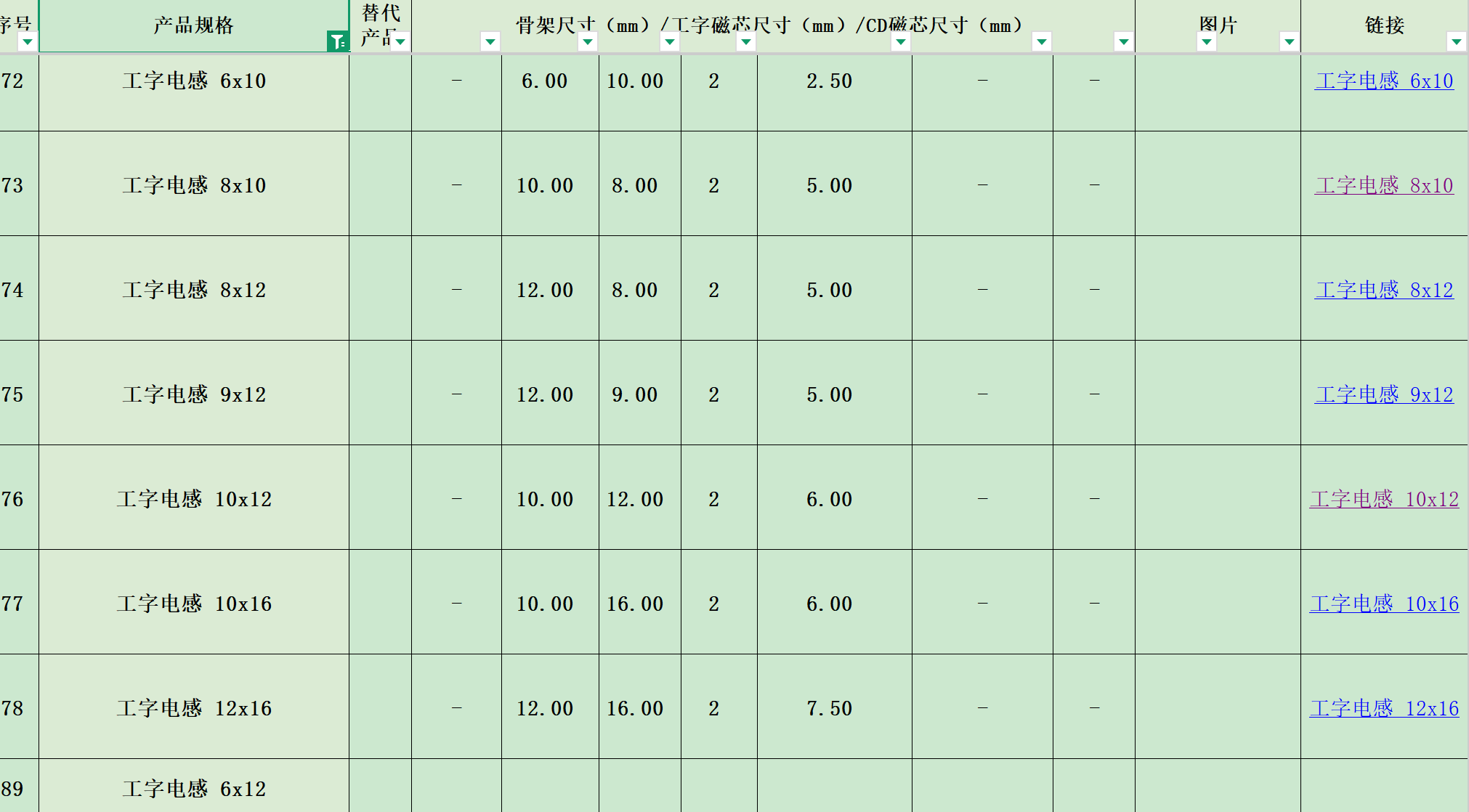
Task: Select the 图片 header cell
Action: tap(1218, 25)
